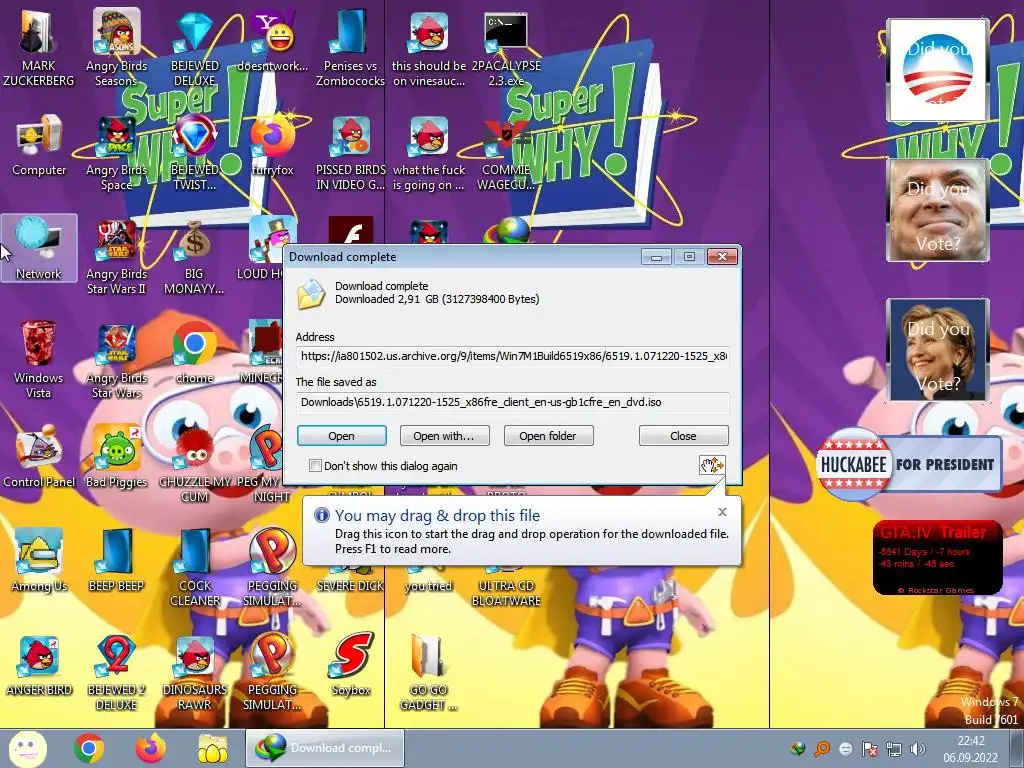Image resolution: width=1024 pixels, height=768 pixels.
Task: Click the Open folder button
Action: pos(548,436)
